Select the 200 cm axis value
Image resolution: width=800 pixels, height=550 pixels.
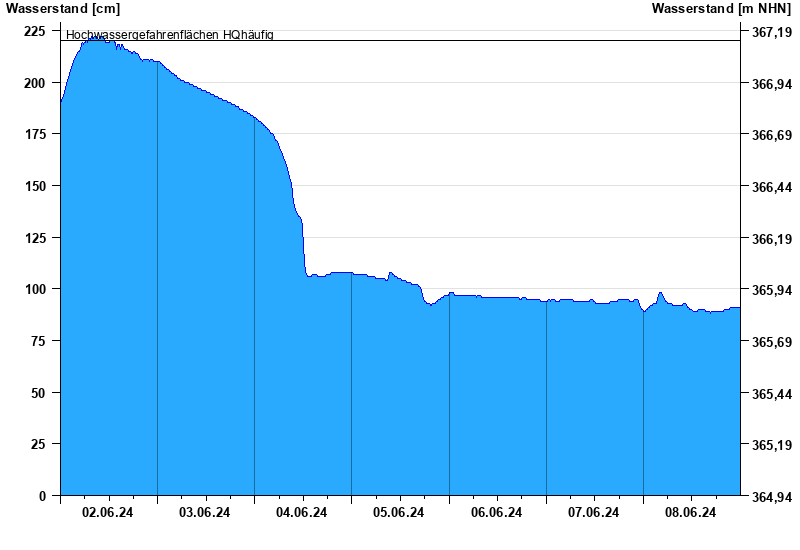pyautogui.click(x=35, y=83)
